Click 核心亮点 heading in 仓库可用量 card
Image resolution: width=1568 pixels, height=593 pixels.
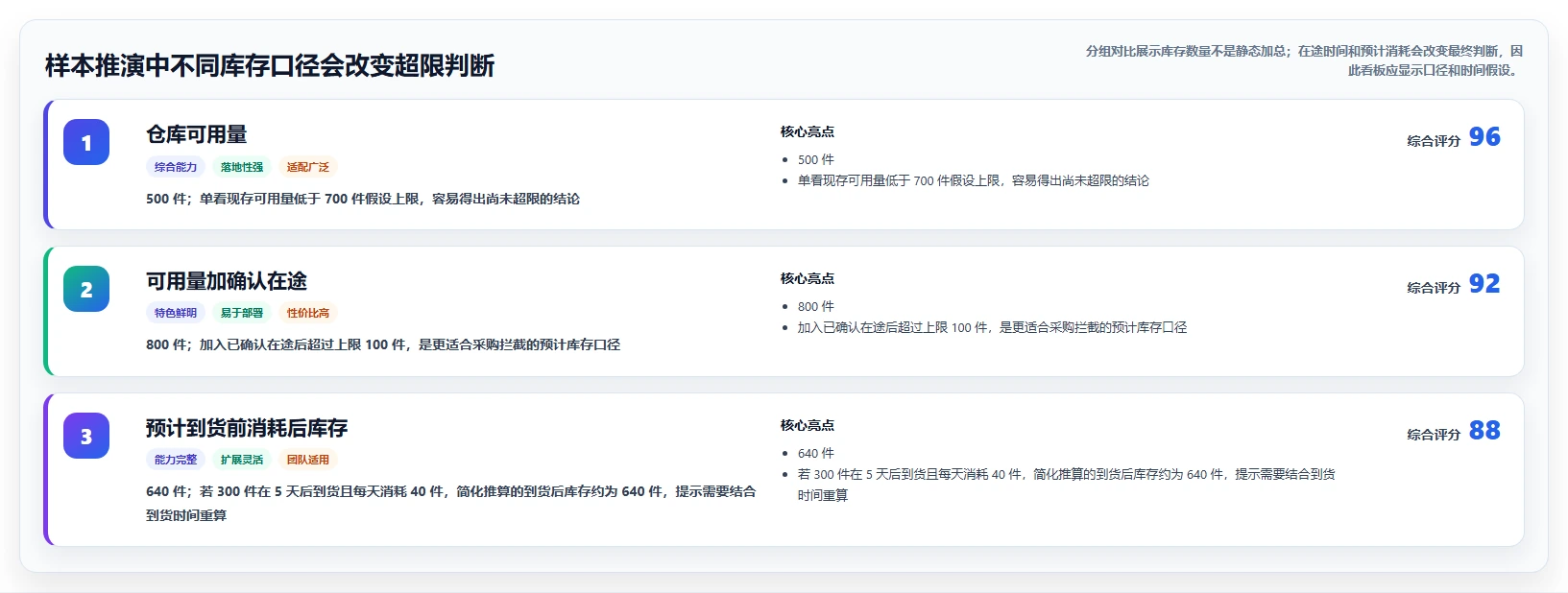(x=808, y=131)
